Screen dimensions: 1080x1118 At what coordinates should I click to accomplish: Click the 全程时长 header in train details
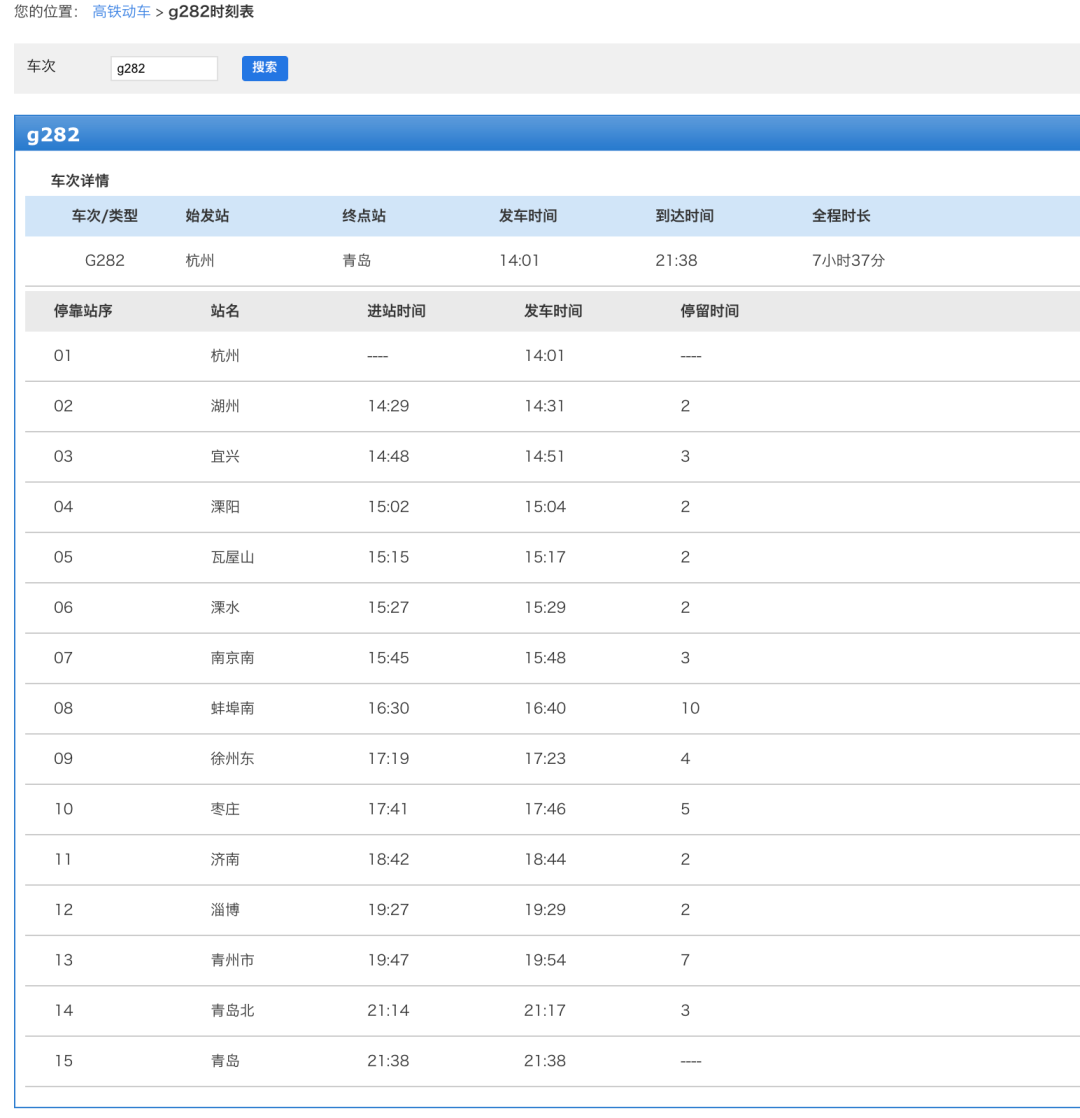point(841,216)
